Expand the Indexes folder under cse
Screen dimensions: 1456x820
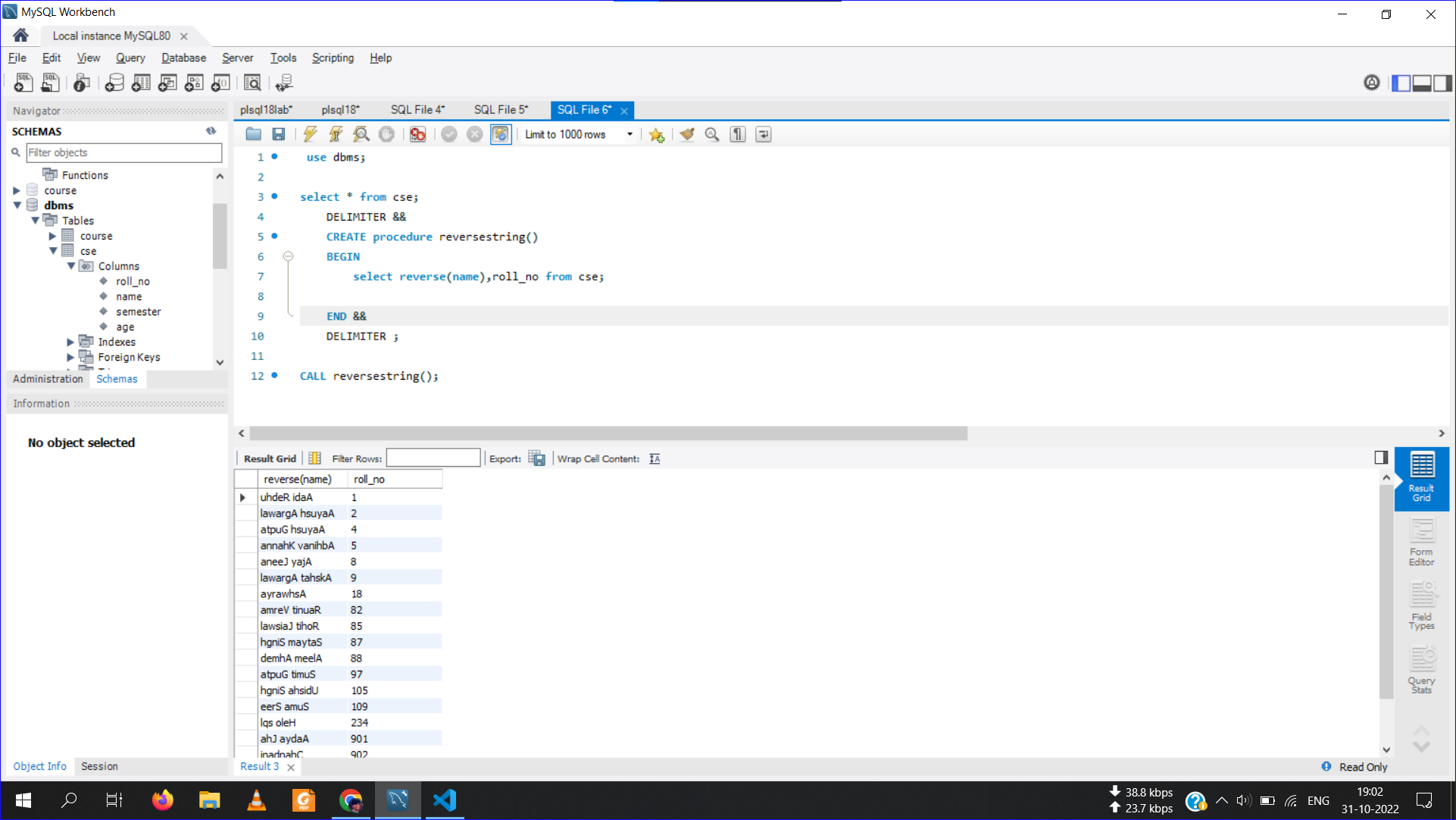[x=70, y=342]
